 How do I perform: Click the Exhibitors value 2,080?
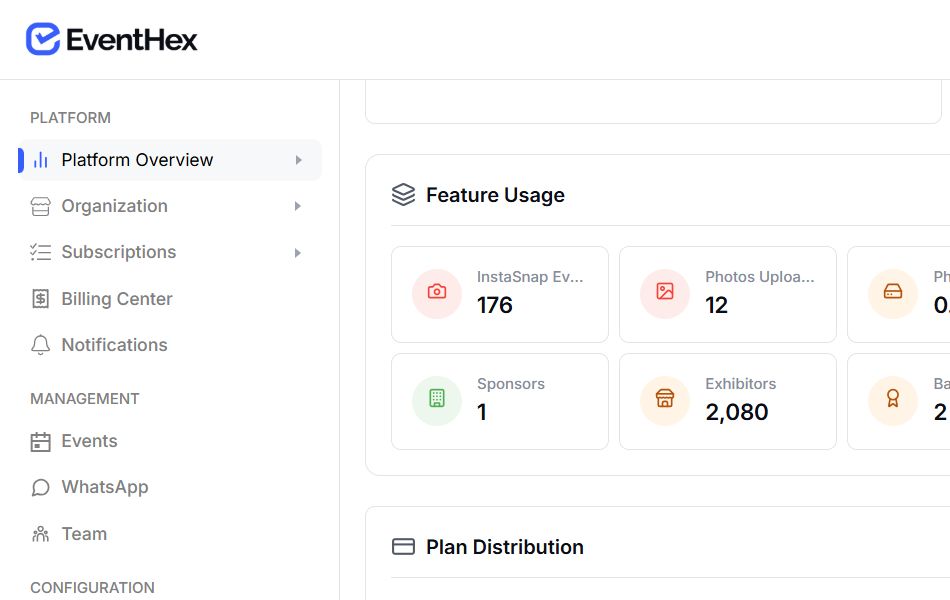[x=737, y=412]
